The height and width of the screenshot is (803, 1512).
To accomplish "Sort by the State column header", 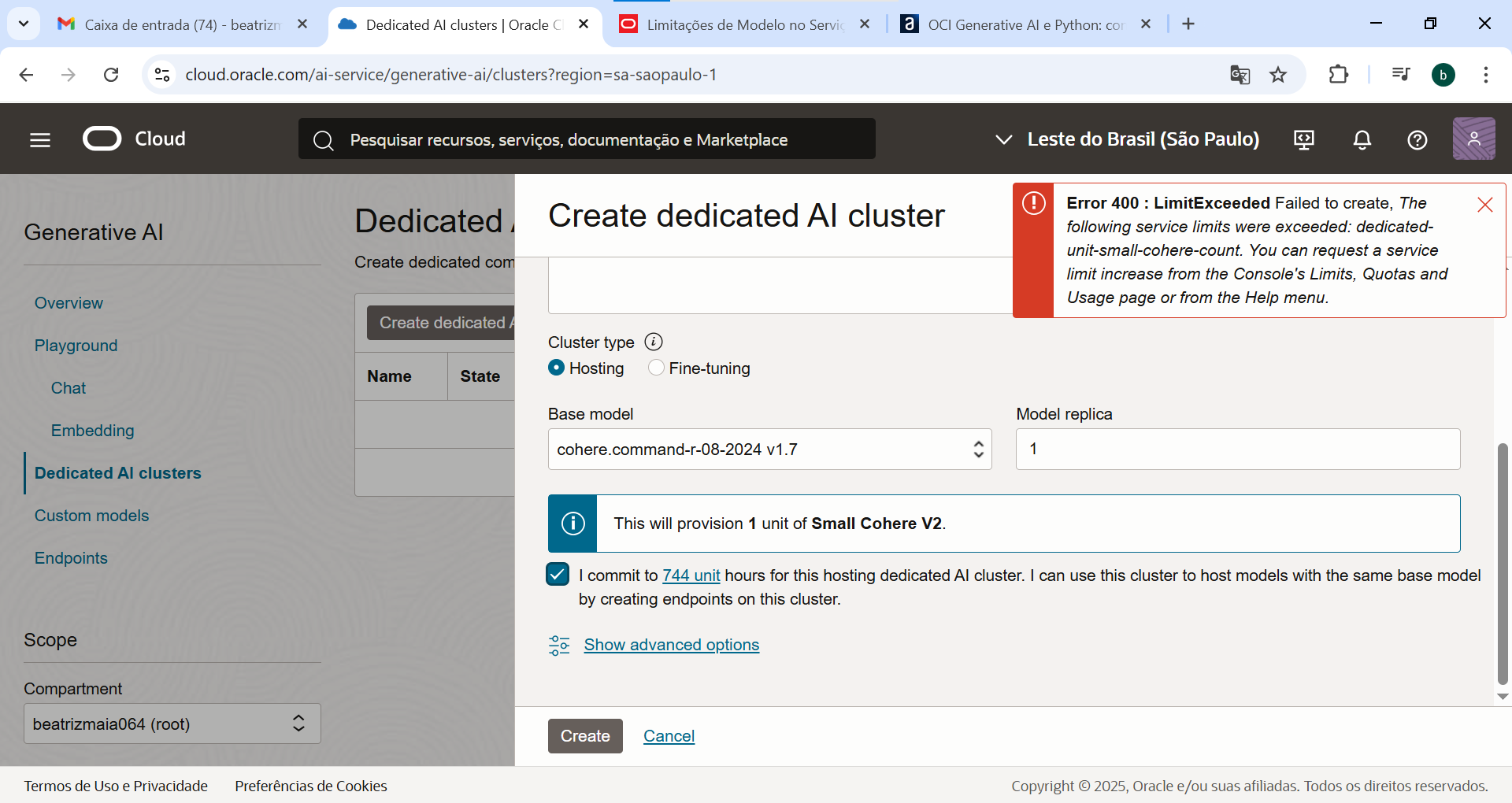I will pos(480,376).
